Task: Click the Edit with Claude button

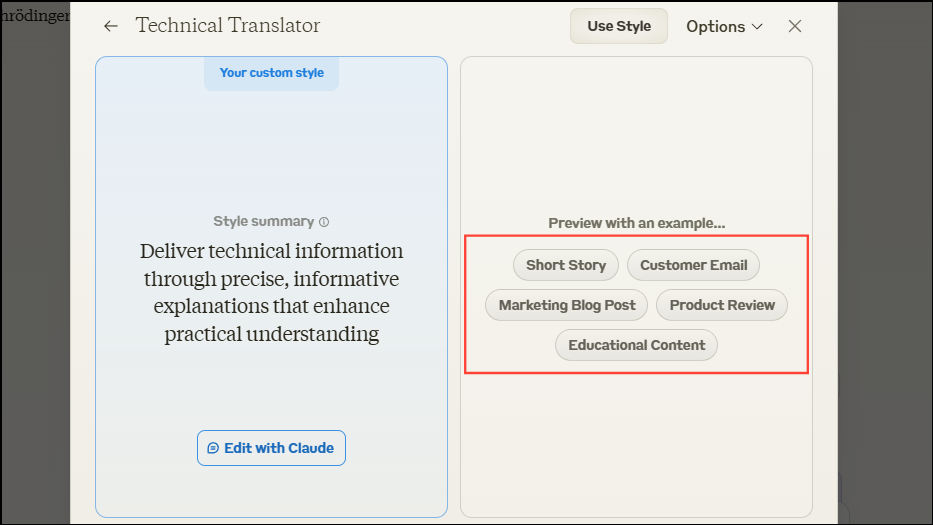Action: pyautogui.click(x=271, y=448)
